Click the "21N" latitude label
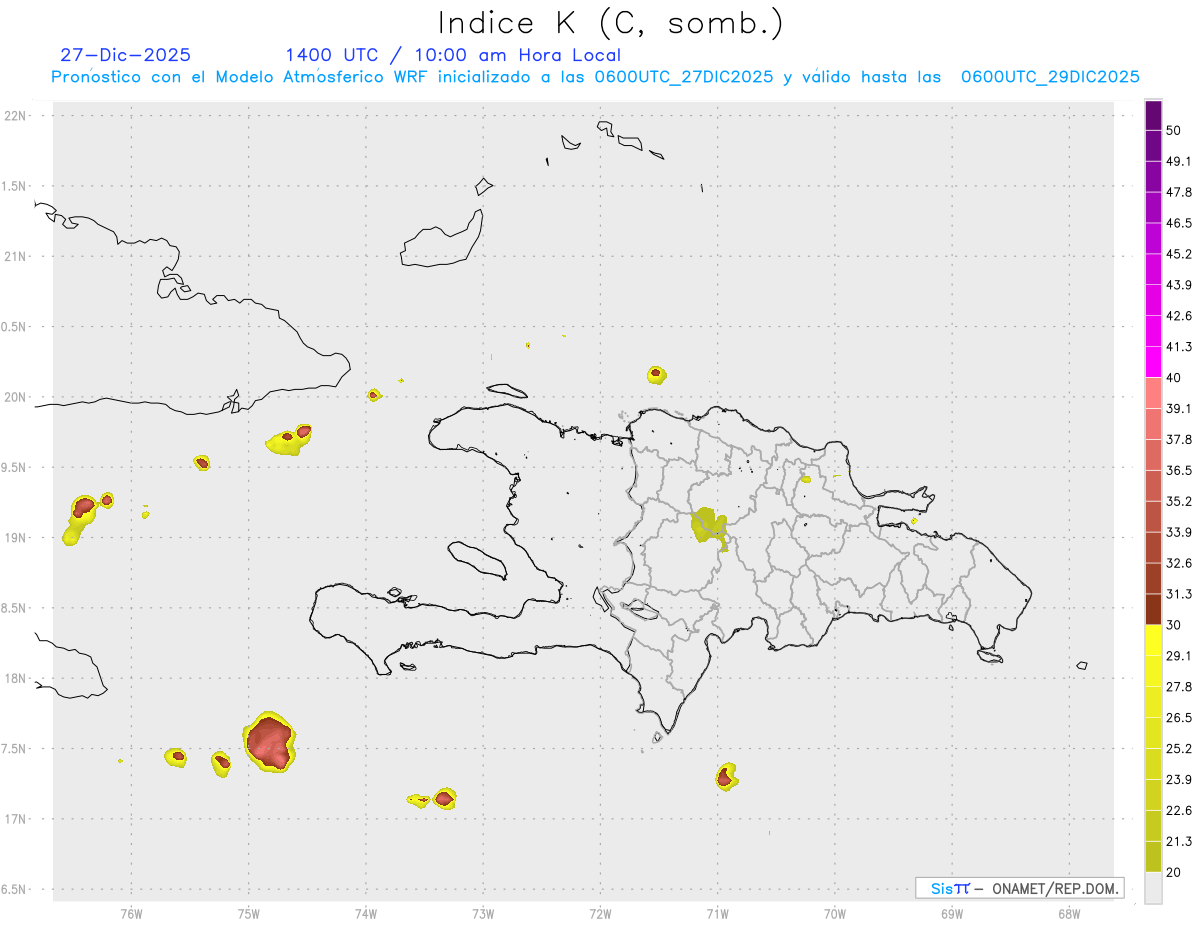 point(16,256)
